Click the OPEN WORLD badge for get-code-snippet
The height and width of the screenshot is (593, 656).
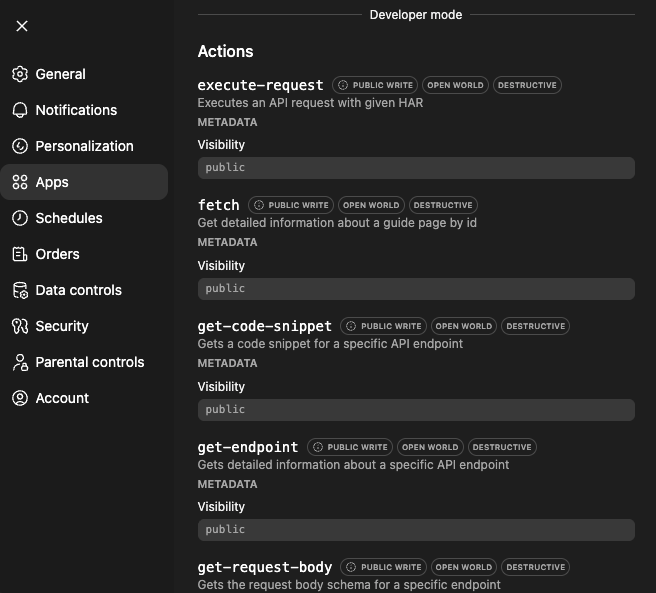[x=464, y=326]
